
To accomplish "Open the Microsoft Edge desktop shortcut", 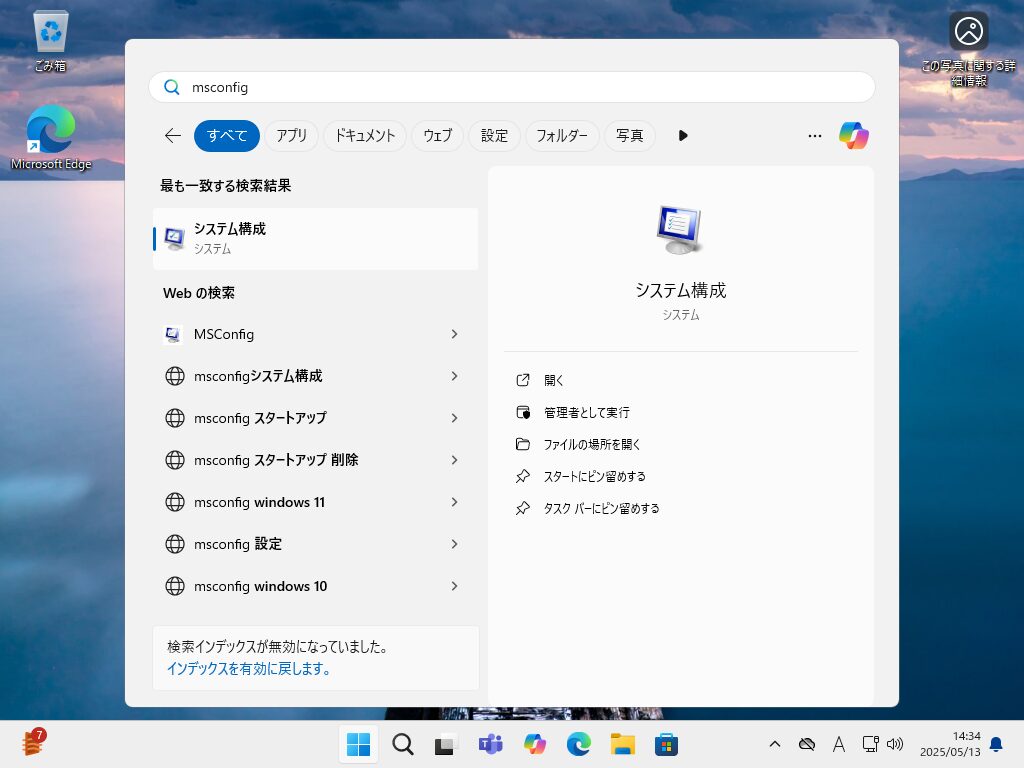I will [x=51, y=138].
